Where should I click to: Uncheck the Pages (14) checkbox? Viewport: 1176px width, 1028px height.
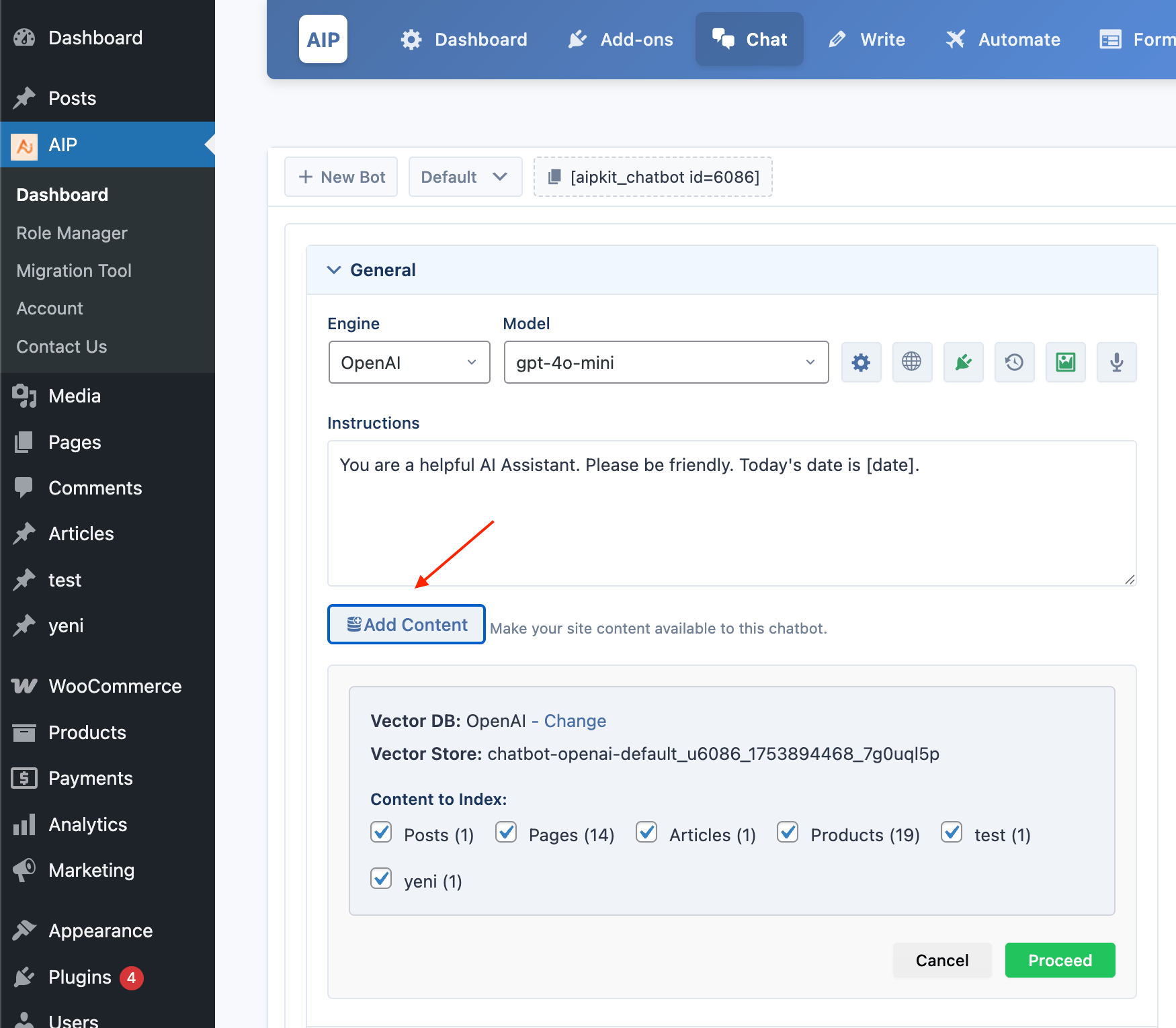pyautogui.click(x=506, y=832)
